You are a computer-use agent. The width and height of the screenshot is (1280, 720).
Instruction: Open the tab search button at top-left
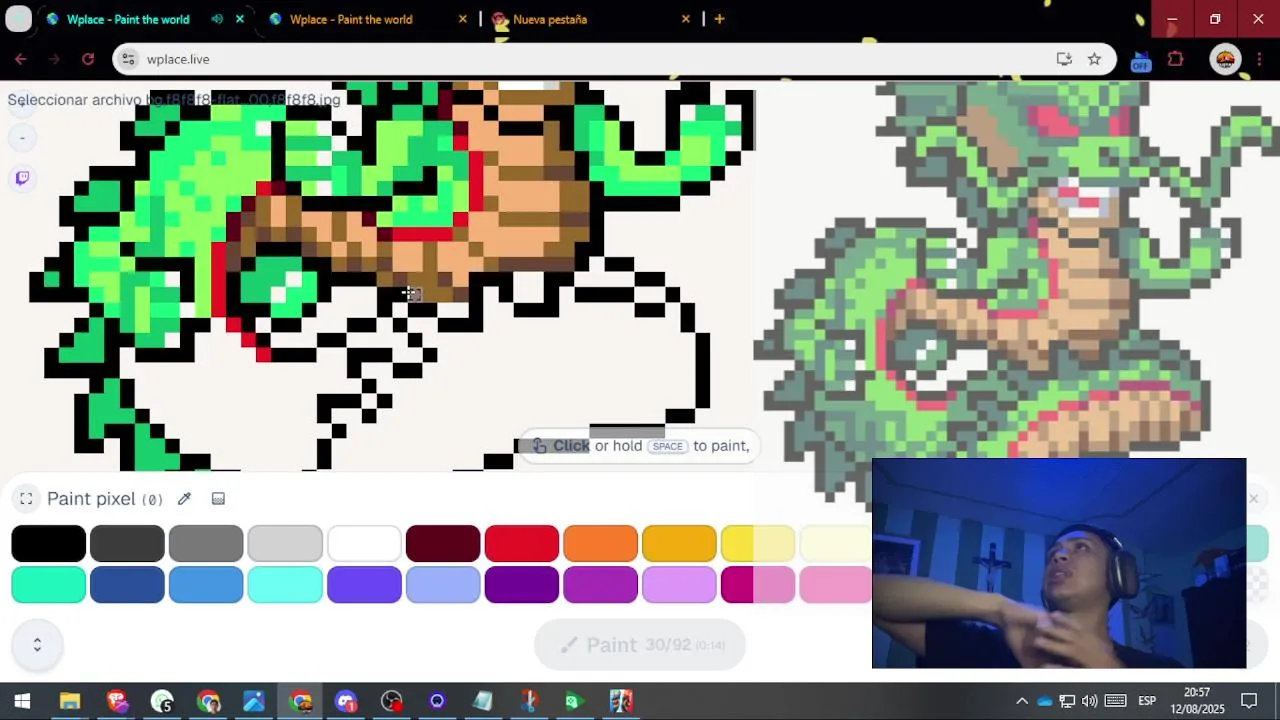click(x=18, y=19)
